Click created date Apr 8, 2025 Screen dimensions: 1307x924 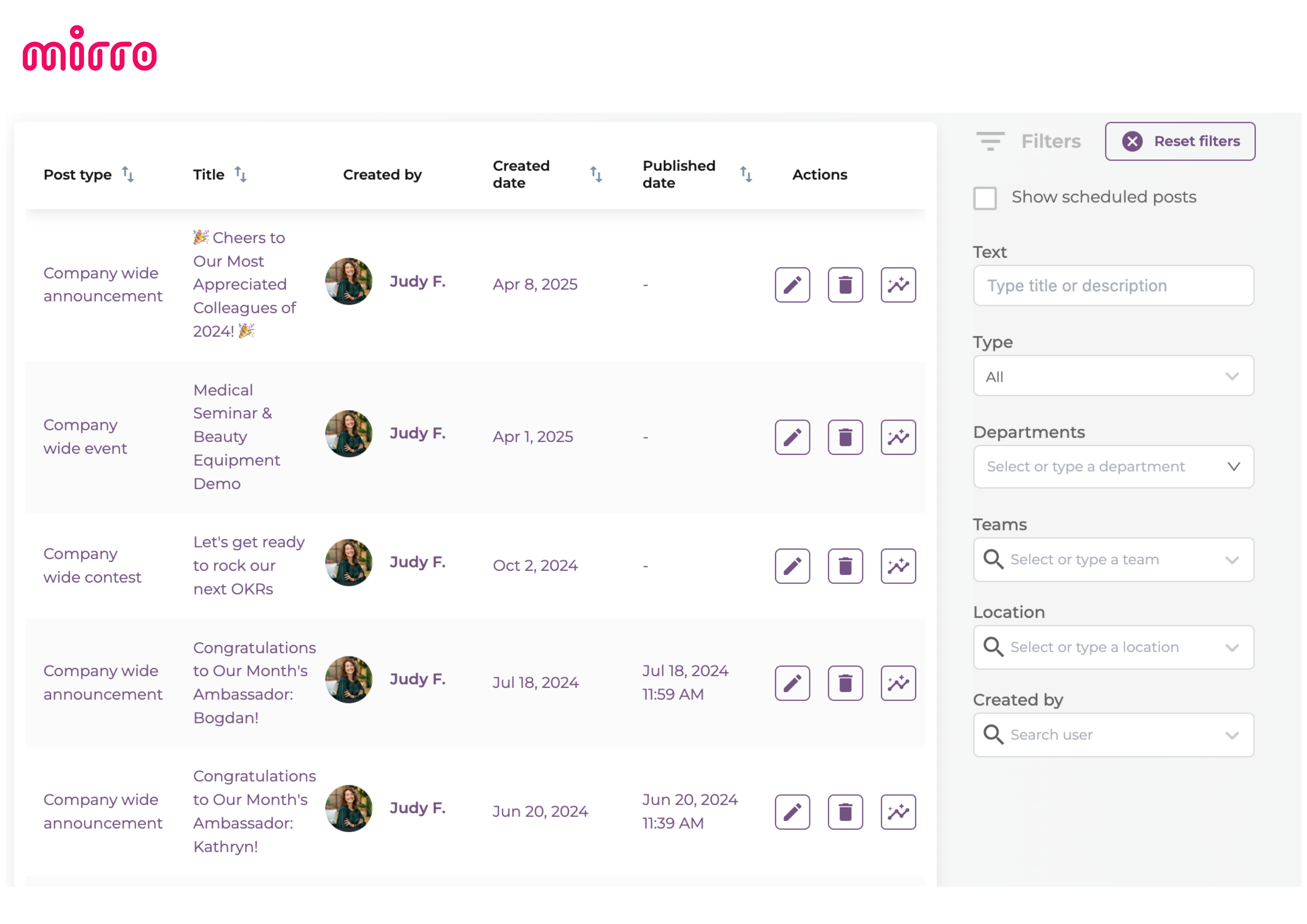click(535, 284)
